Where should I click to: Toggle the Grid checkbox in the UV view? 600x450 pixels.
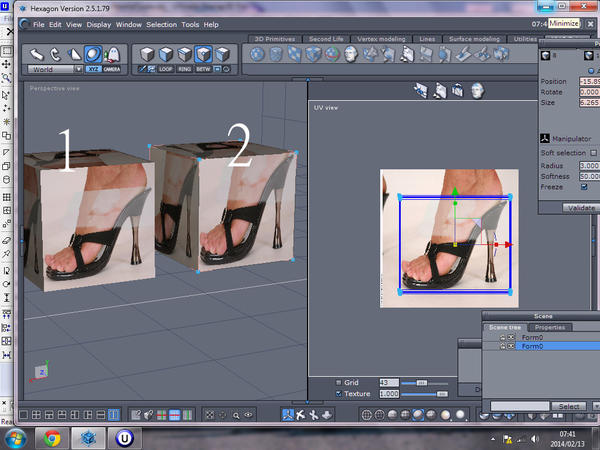point(338,382)
